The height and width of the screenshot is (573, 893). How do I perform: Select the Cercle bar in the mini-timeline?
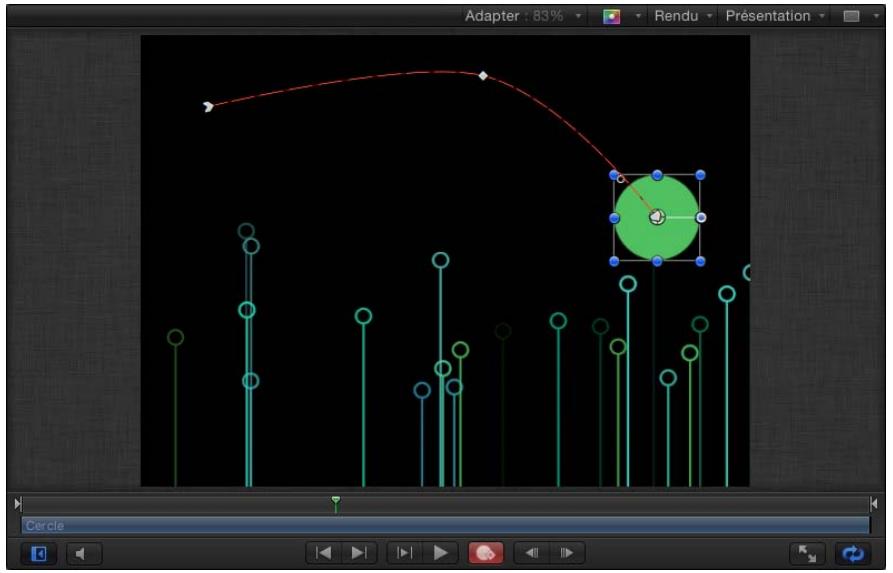pyautogui.click(x=445, y=525)
